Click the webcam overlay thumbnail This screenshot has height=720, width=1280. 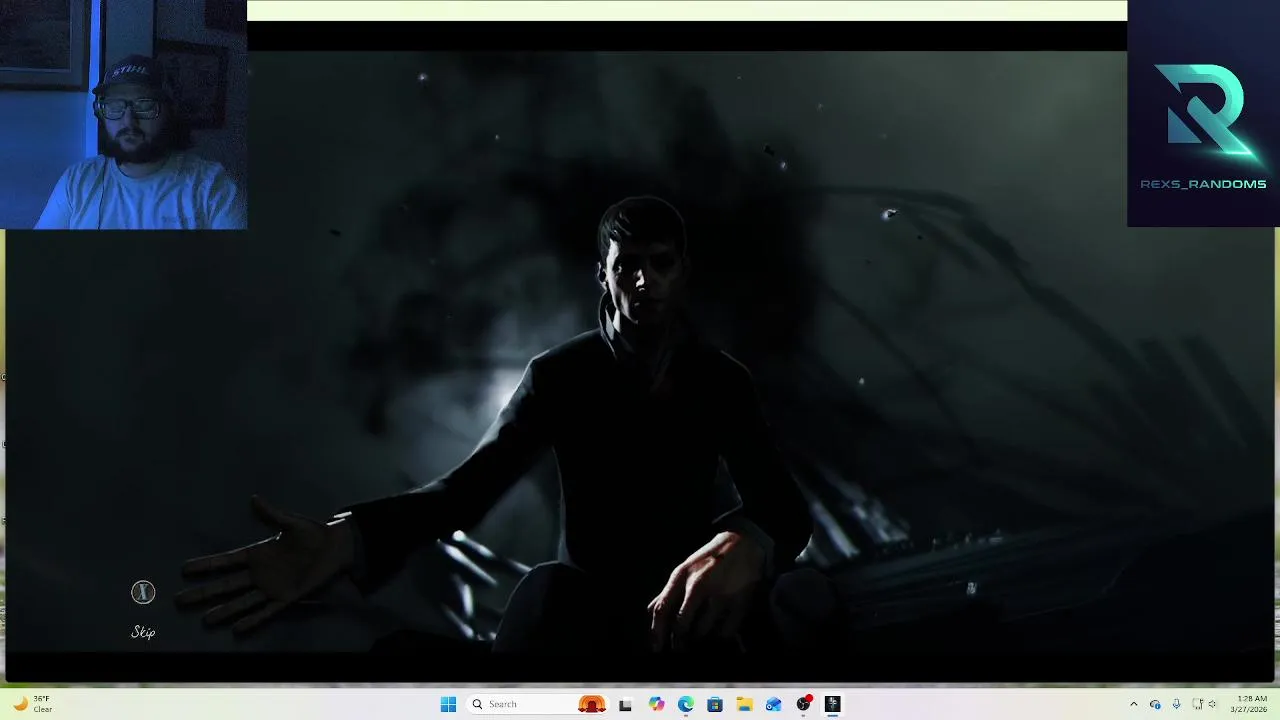click(123, 115)
